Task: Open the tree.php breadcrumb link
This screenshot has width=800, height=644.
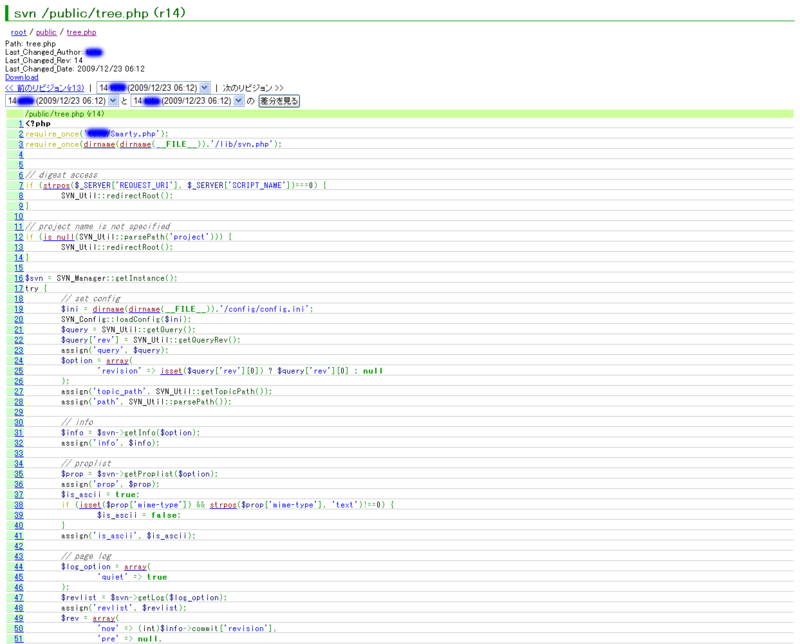Action: click(x=81, y=32)
